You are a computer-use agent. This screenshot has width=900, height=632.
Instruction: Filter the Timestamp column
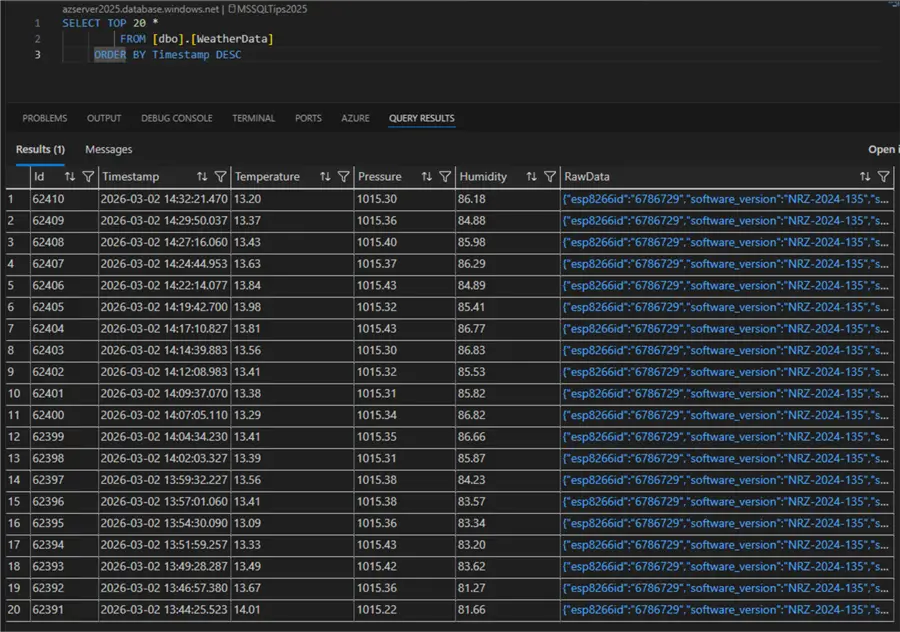[220, 177]
